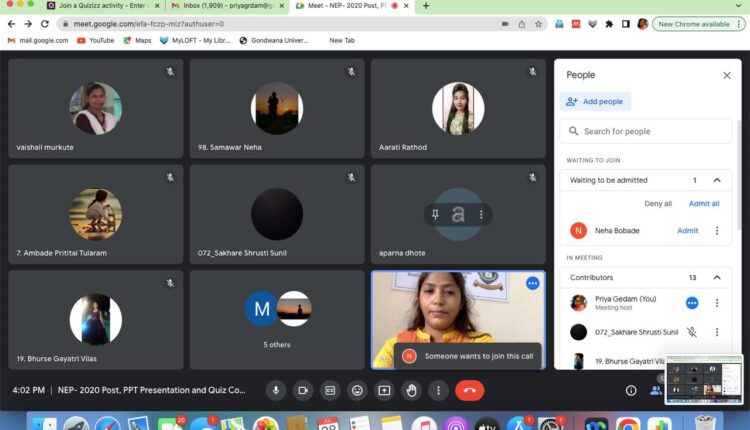Open more actions for Neha Bobade
Viewport: 750px width, 430px height.
[716, 230]
